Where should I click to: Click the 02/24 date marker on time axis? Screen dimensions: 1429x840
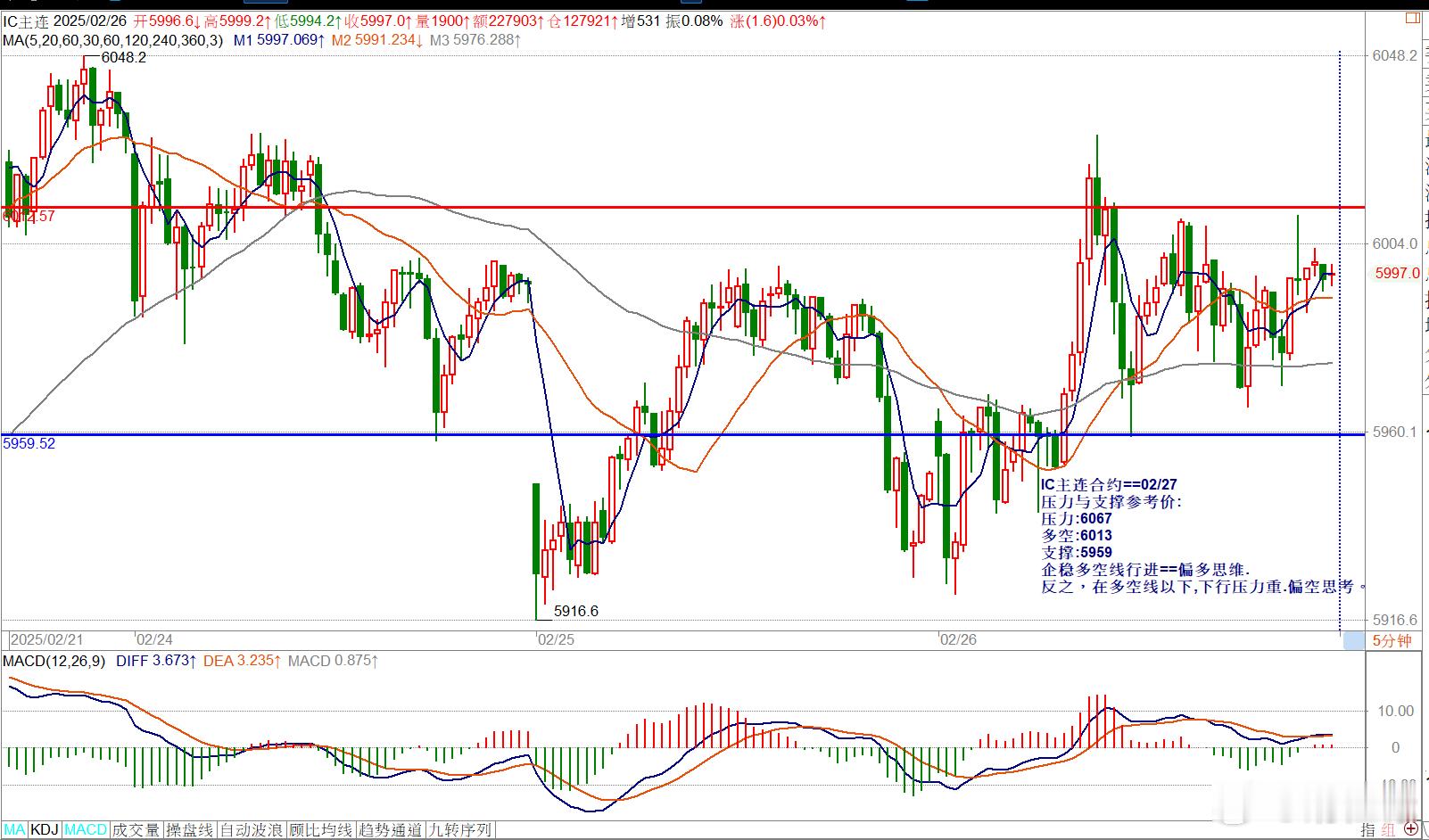[x=154, y=639]
